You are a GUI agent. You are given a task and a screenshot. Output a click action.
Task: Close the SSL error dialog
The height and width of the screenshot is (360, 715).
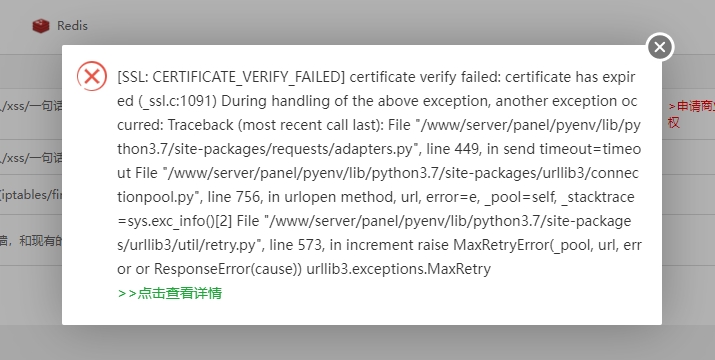pyautogui.click(x=659, y=47)
